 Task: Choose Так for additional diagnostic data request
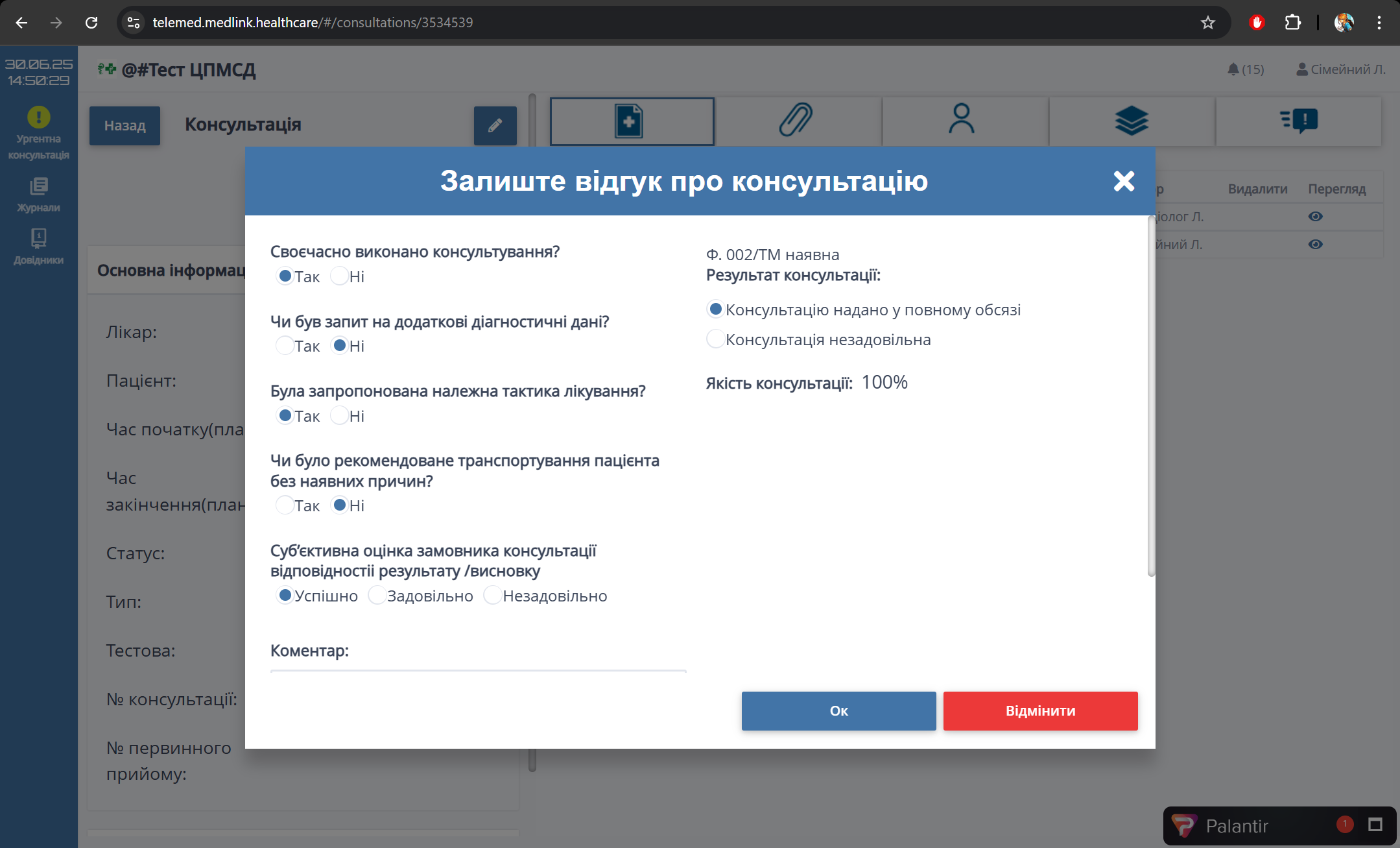point(285,345)
